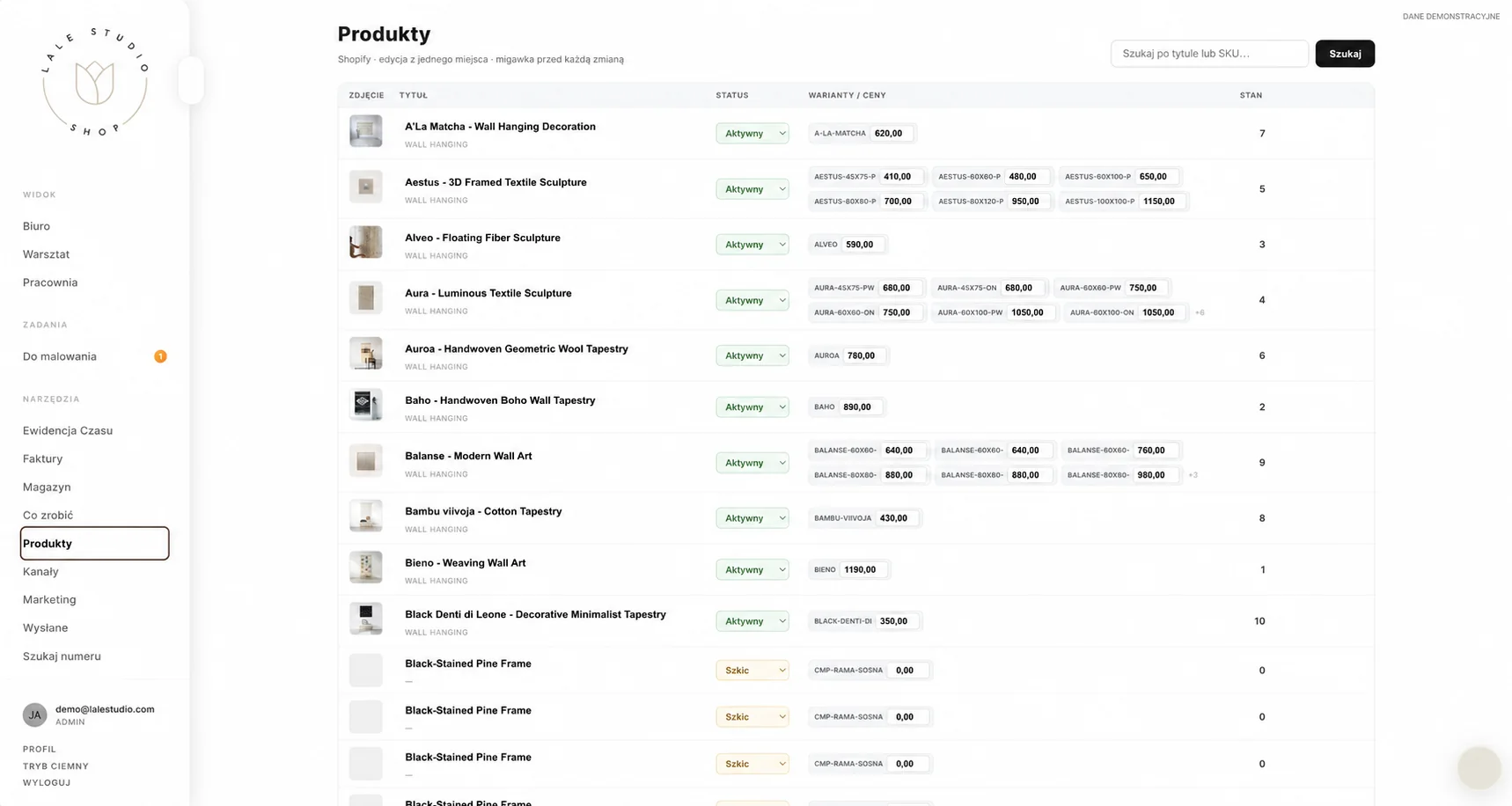Open status dropdown for A'La Matcha
The height and width of the screenshot is (806, 1512).
752,133
